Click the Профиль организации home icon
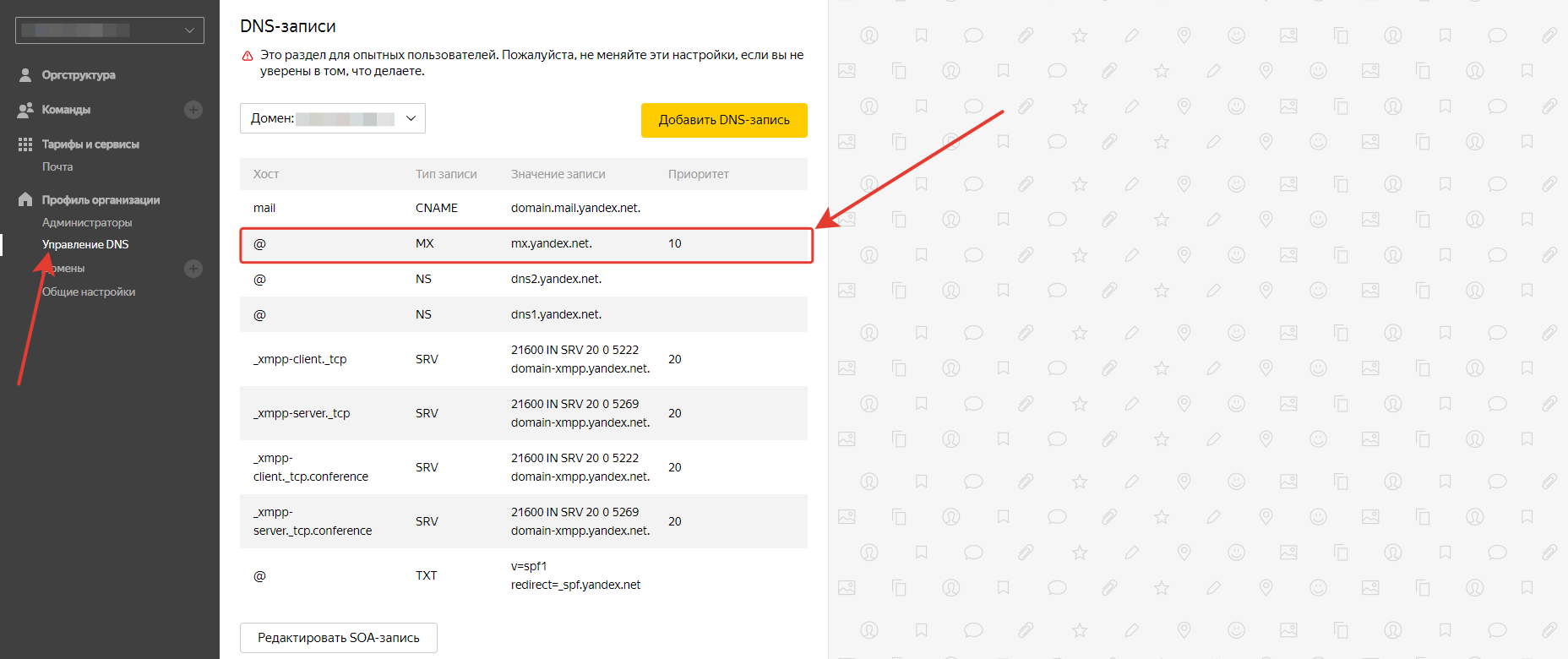Viewport: 1568px width, 659px height. [x=25, y=199]
